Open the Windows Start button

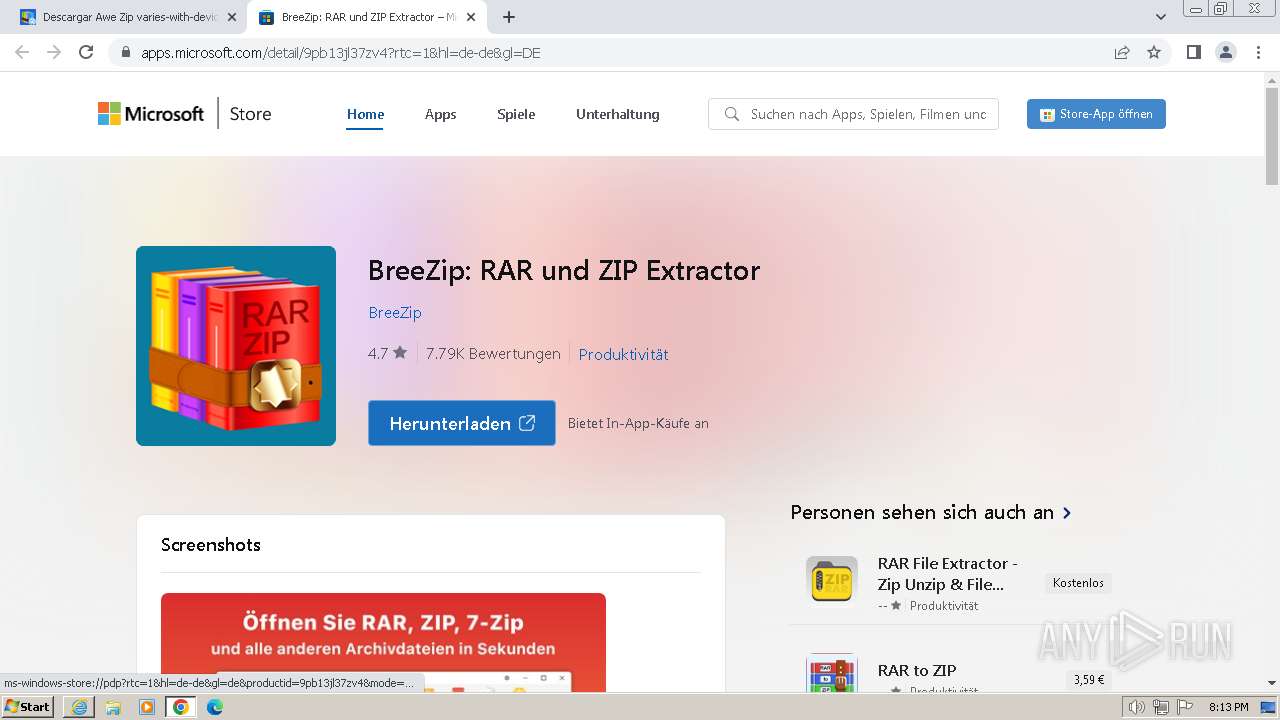click(28, 707)
